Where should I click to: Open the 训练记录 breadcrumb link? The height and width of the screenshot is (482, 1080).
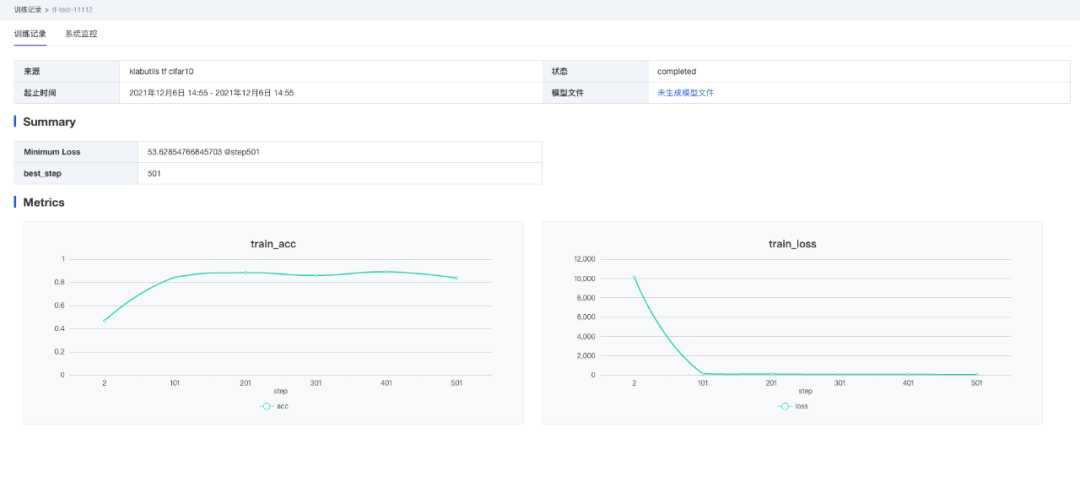[28, 9]
